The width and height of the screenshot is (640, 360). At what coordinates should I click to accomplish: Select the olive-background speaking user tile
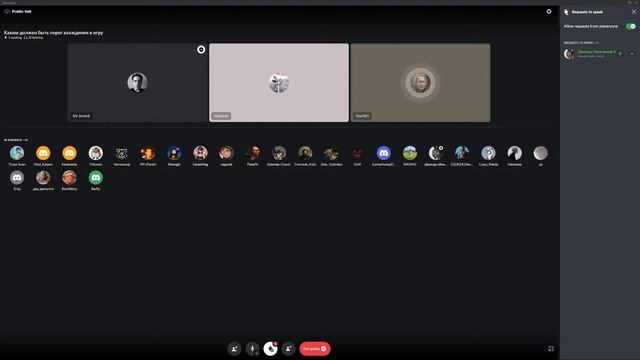click(x=420, y=82)
